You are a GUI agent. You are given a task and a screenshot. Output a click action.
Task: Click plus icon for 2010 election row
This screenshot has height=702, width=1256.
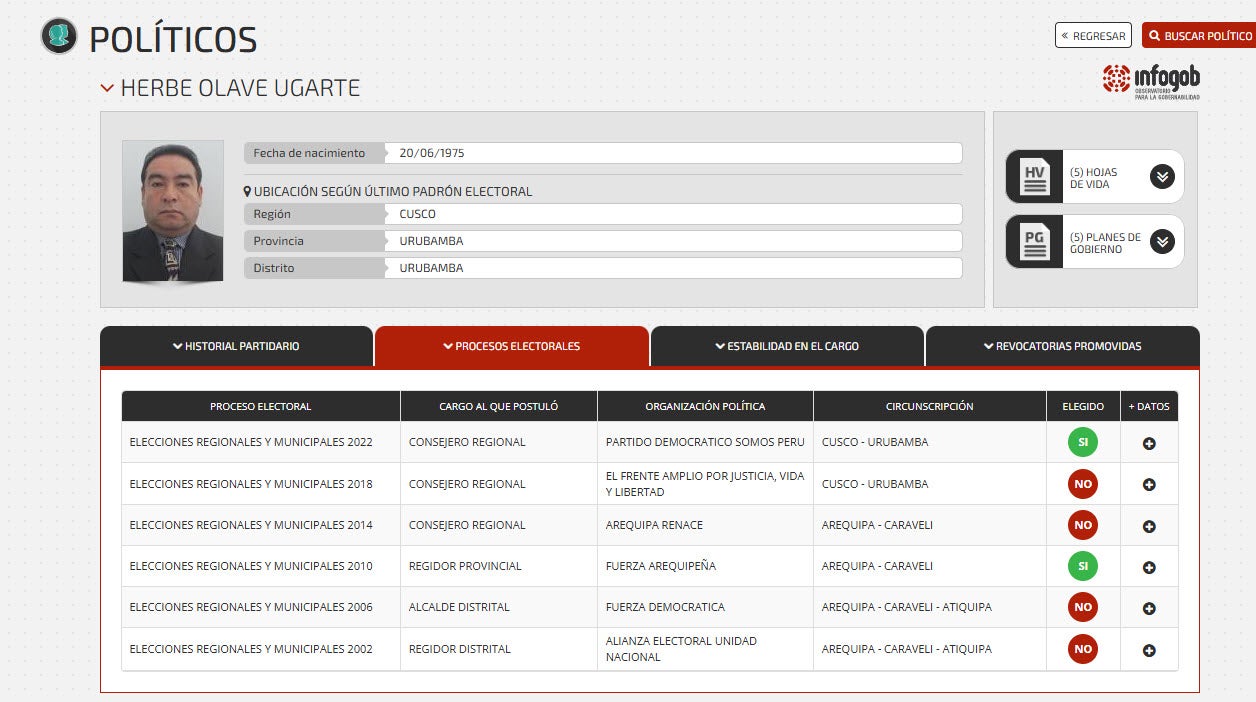point(1149,567)
